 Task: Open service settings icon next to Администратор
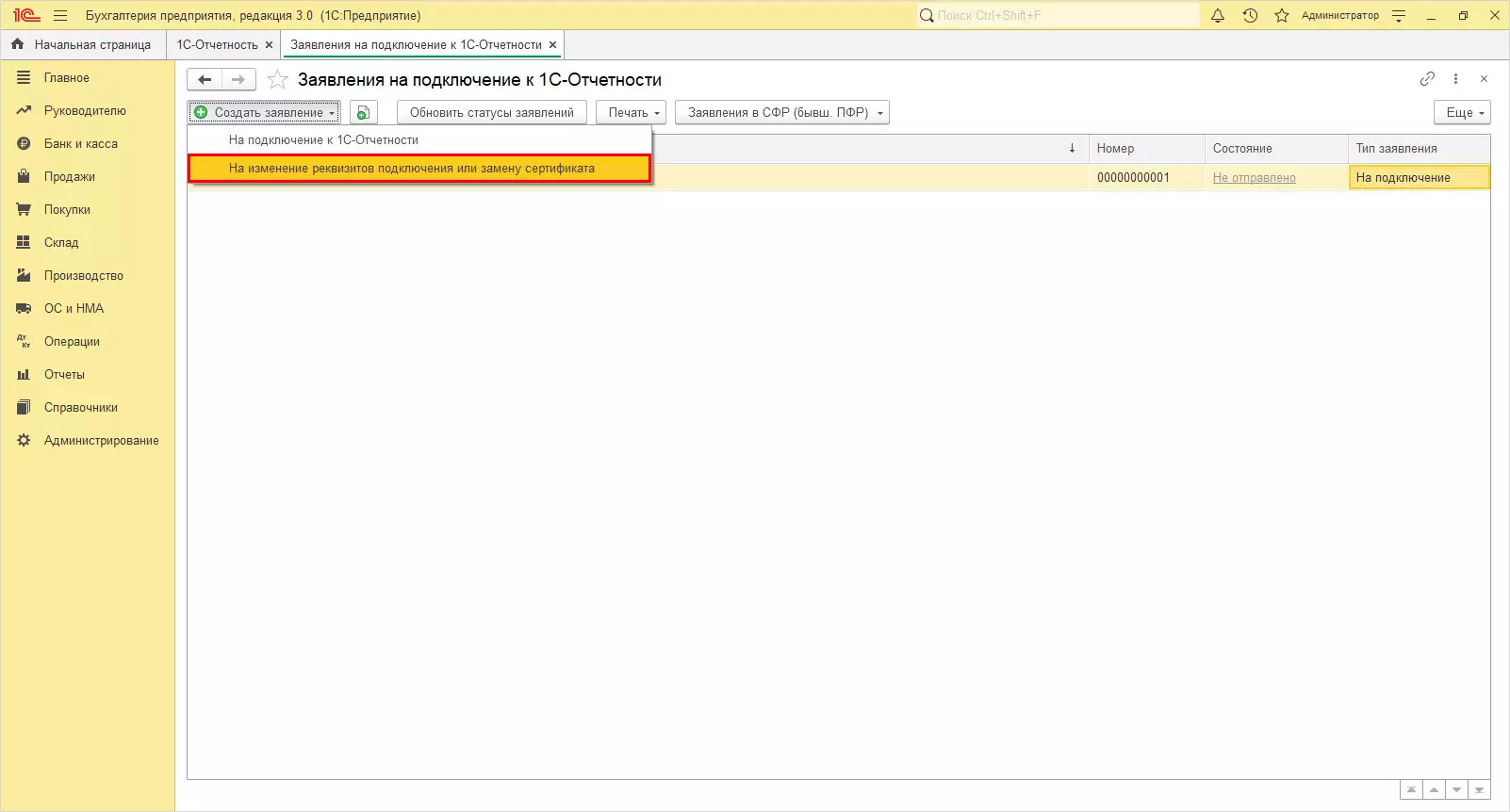1399,15
